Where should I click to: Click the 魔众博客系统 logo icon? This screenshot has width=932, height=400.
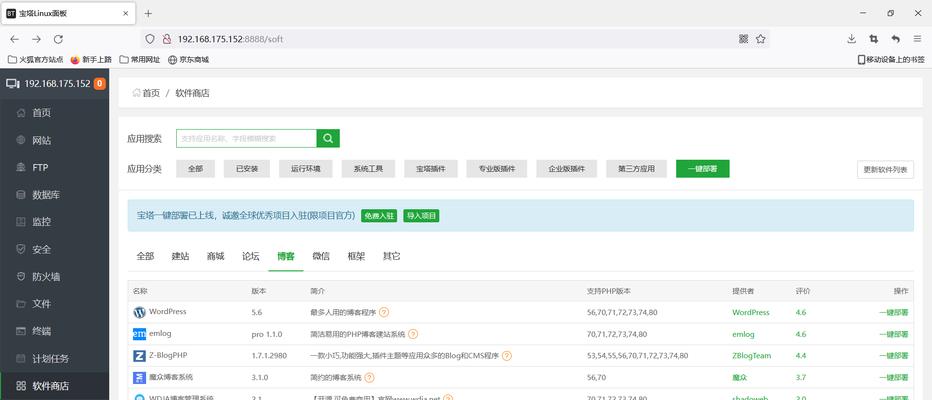pyautogui.click(x=140, y=377)
